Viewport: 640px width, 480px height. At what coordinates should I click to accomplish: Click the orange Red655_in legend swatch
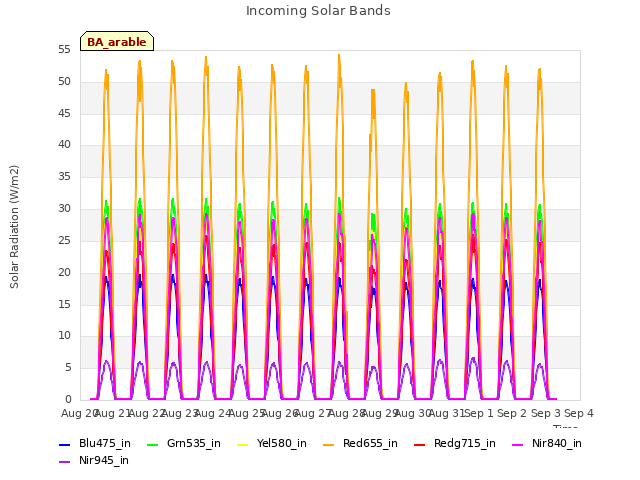[x=329, y=444]
